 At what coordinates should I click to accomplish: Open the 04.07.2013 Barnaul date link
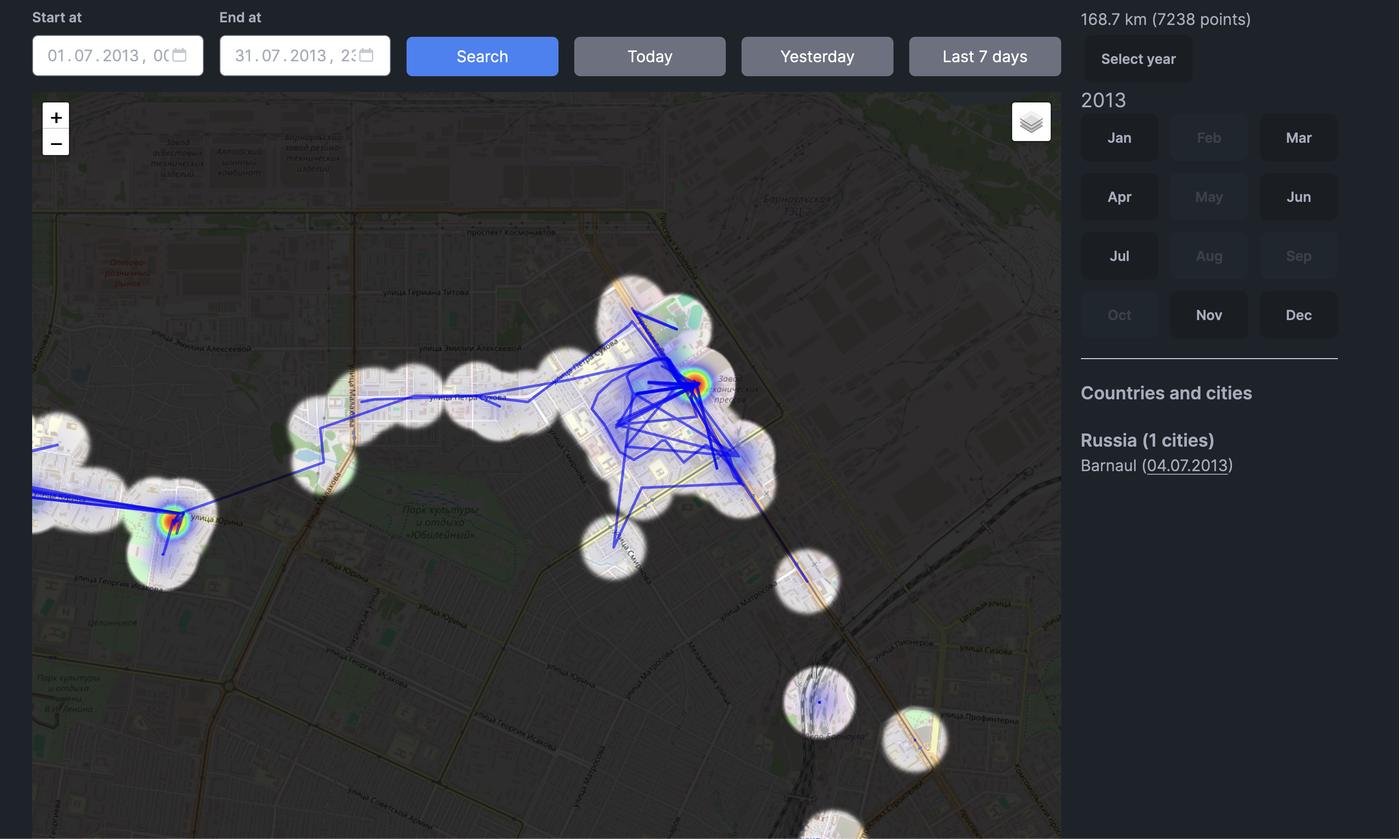[x=1187, y=466]
